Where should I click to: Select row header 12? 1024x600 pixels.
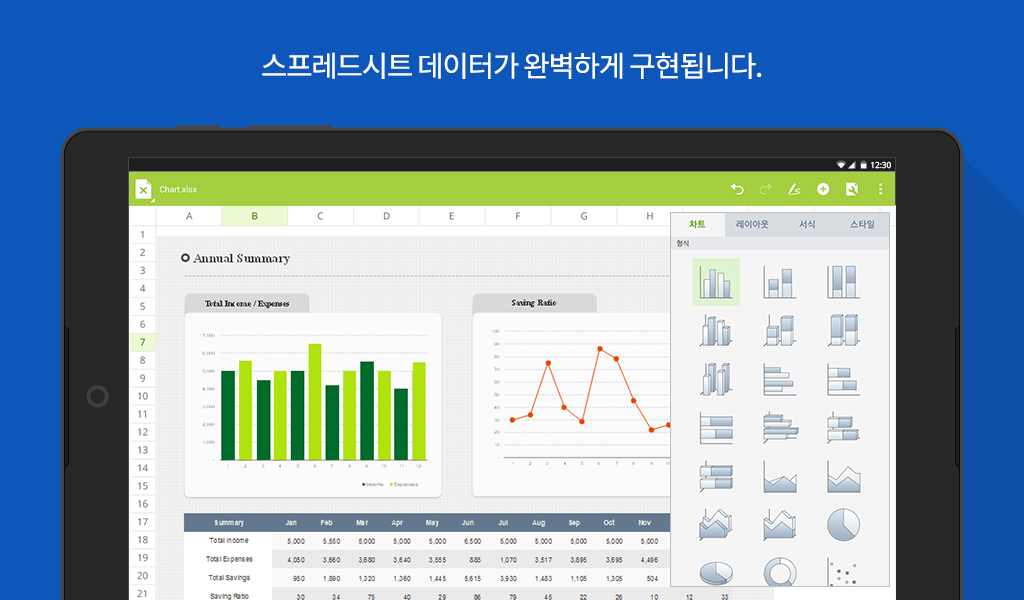coord(142,432)
